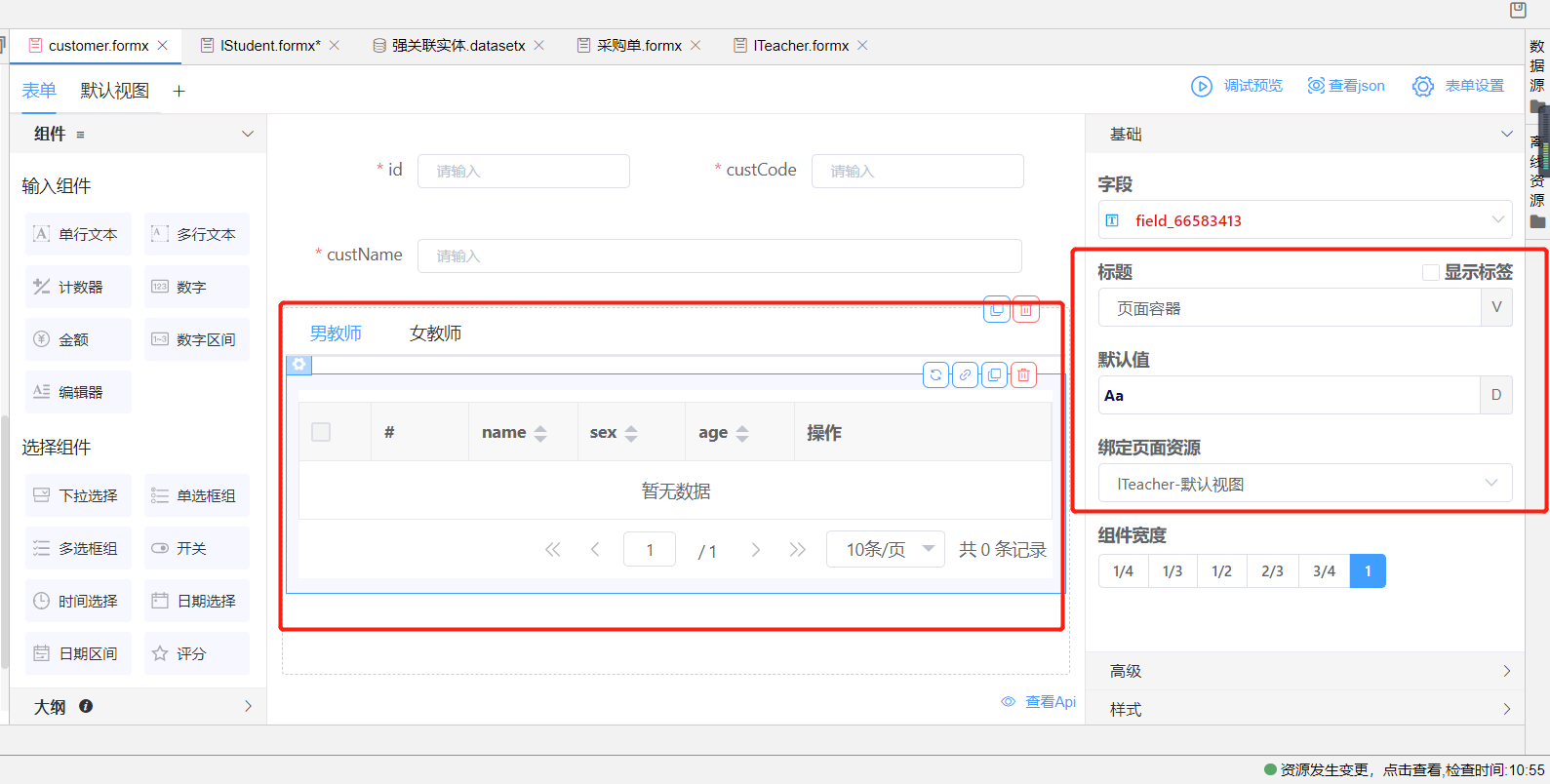Click the 查看Api link
This screenshot has width=1550, height=784.
click(1040, 702)
